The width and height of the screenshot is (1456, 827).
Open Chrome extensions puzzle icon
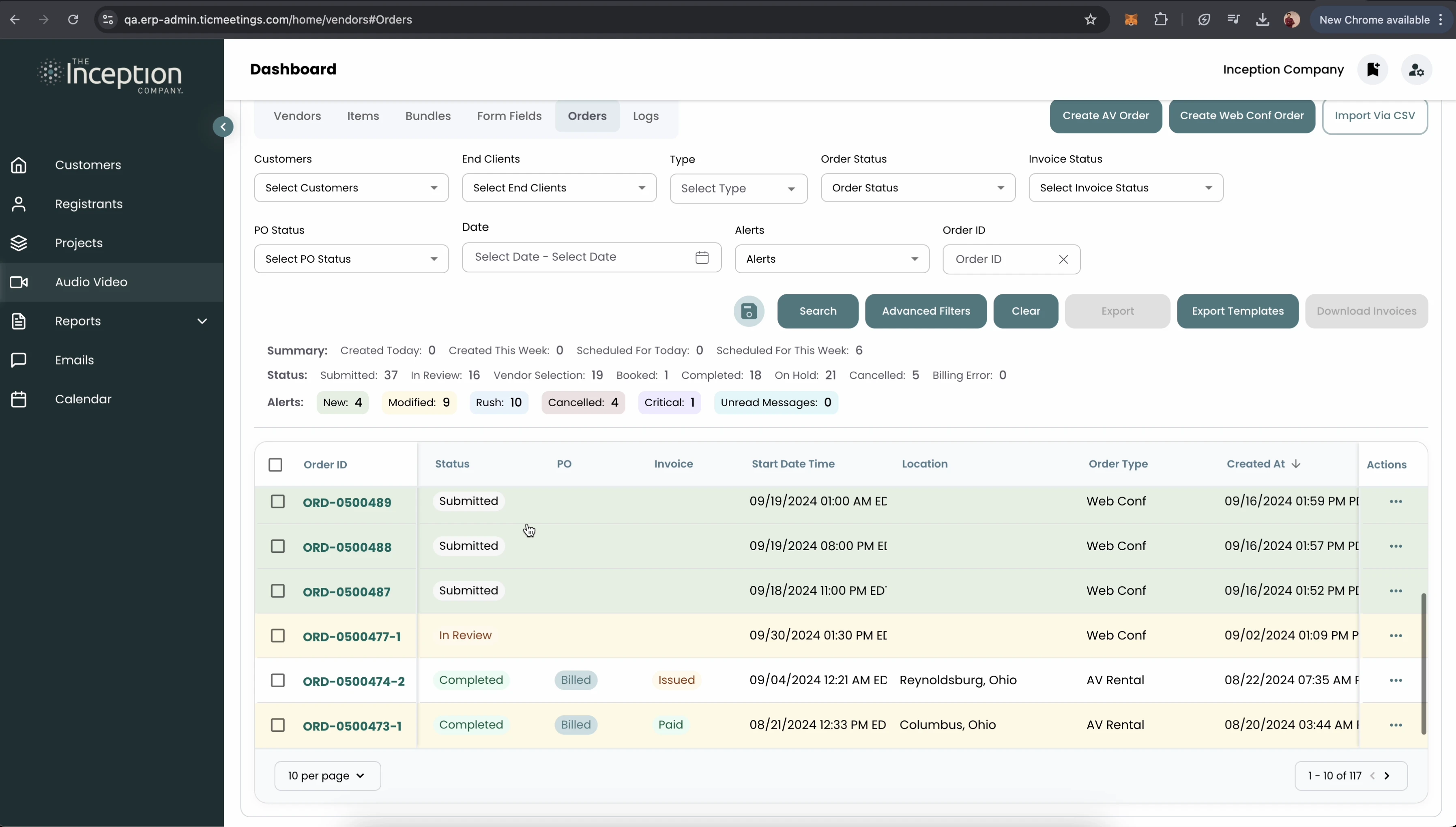1161,19
